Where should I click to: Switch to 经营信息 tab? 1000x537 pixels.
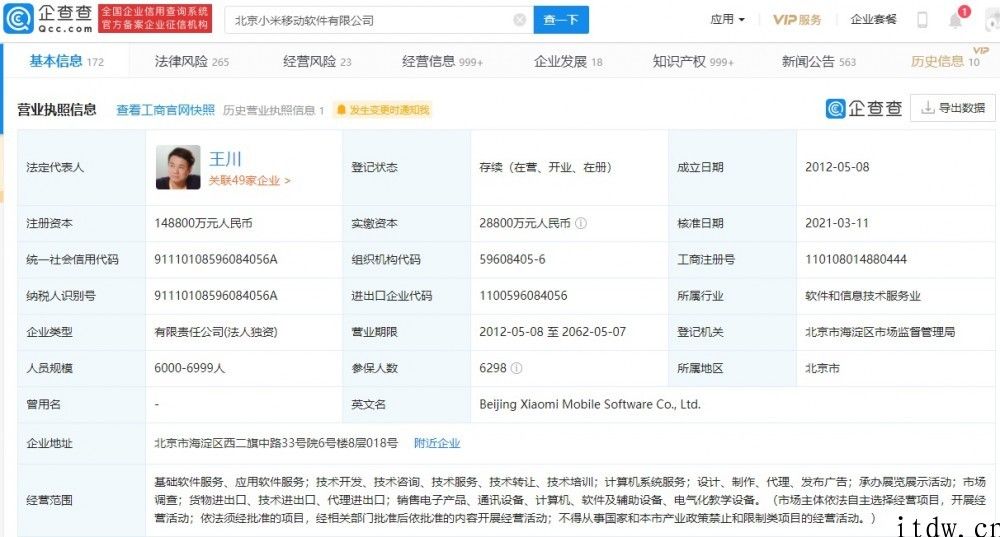(442, 61)
